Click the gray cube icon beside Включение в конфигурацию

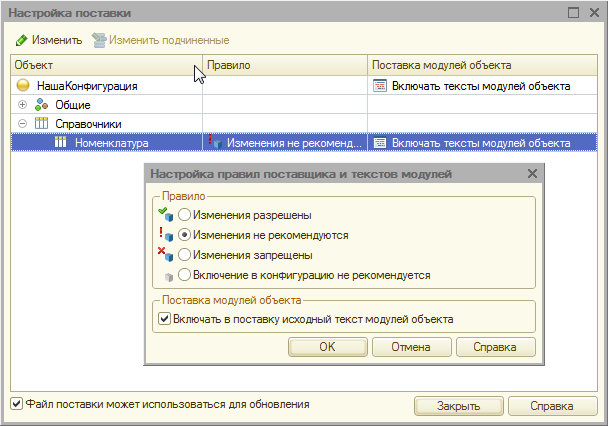[x=169, y=276]
